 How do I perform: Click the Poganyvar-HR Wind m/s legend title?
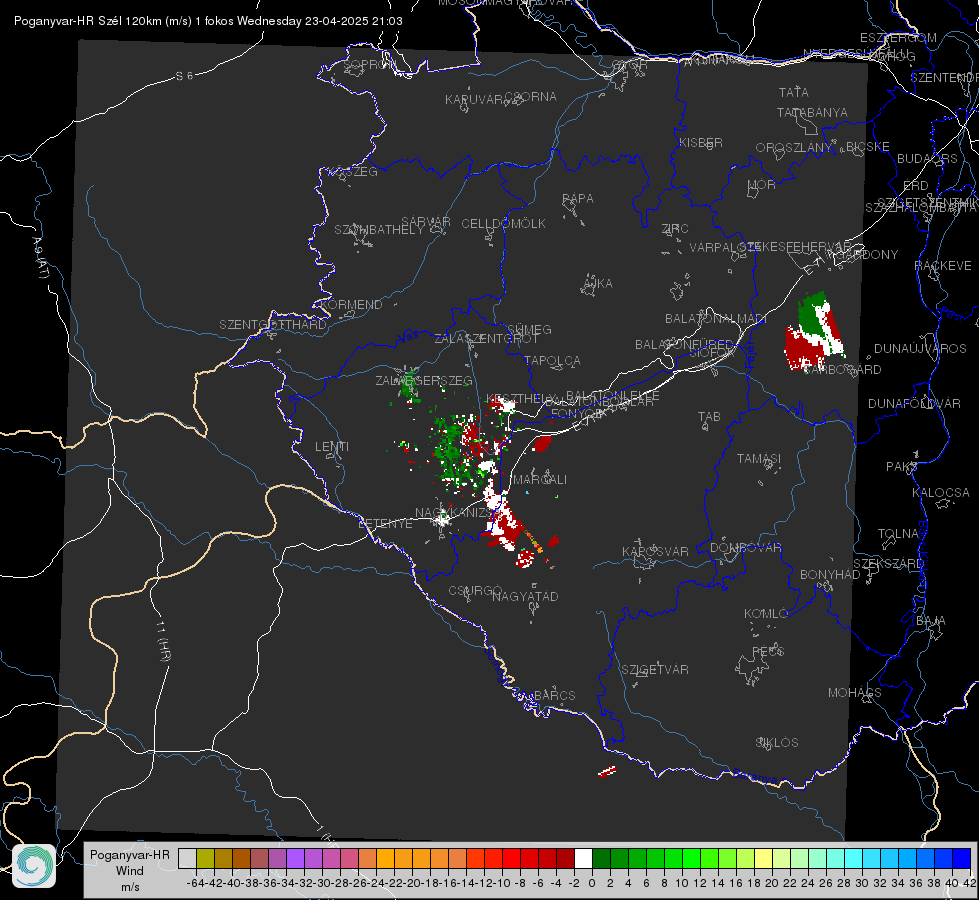tap(130, 871)
